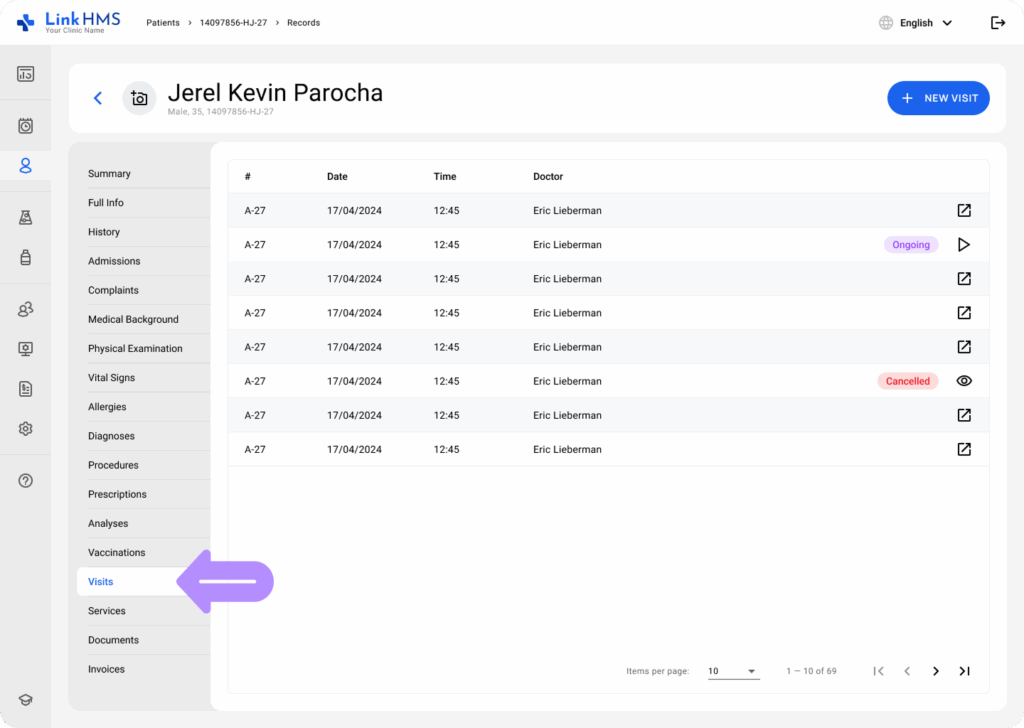Expand the English language dropdown

pyautogui.click(x=915, y=23)
